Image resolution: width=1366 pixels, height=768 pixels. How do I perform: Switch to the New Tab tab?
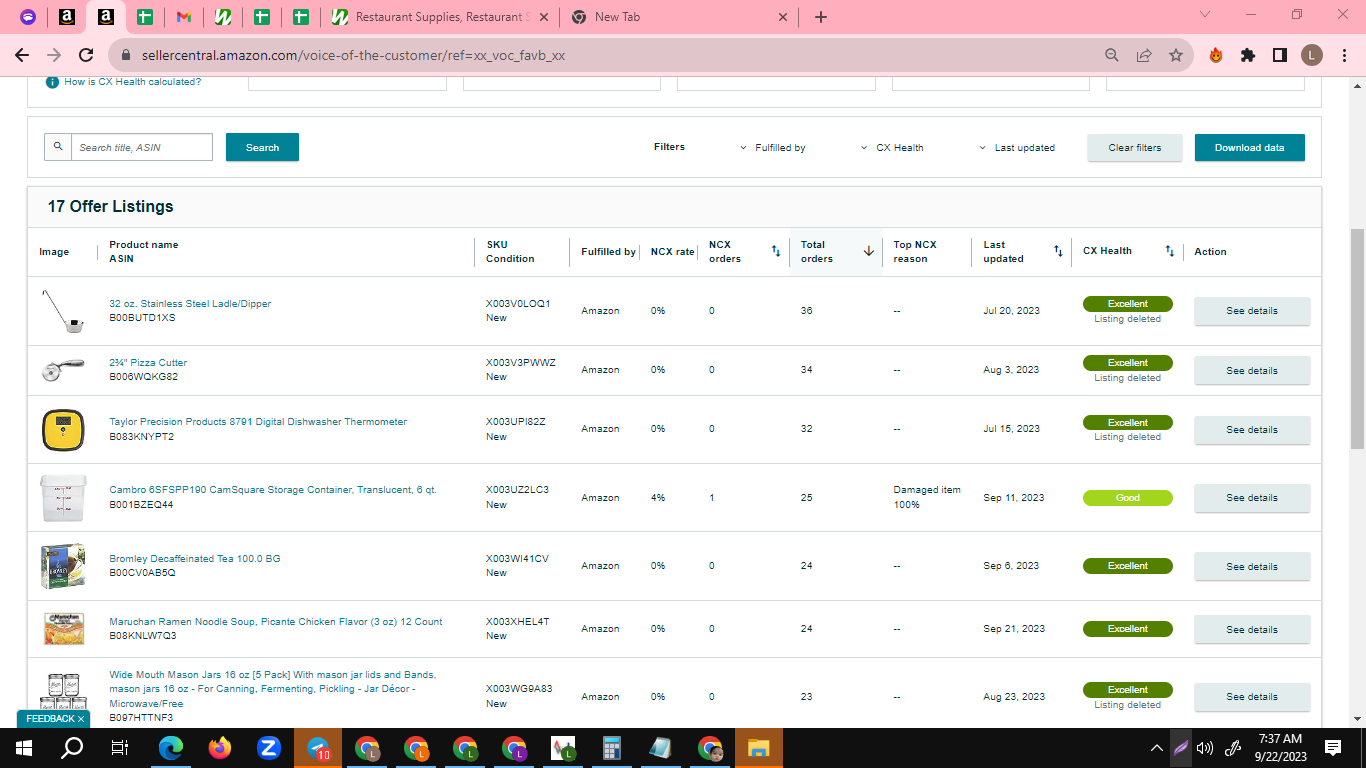click(679, 17)
